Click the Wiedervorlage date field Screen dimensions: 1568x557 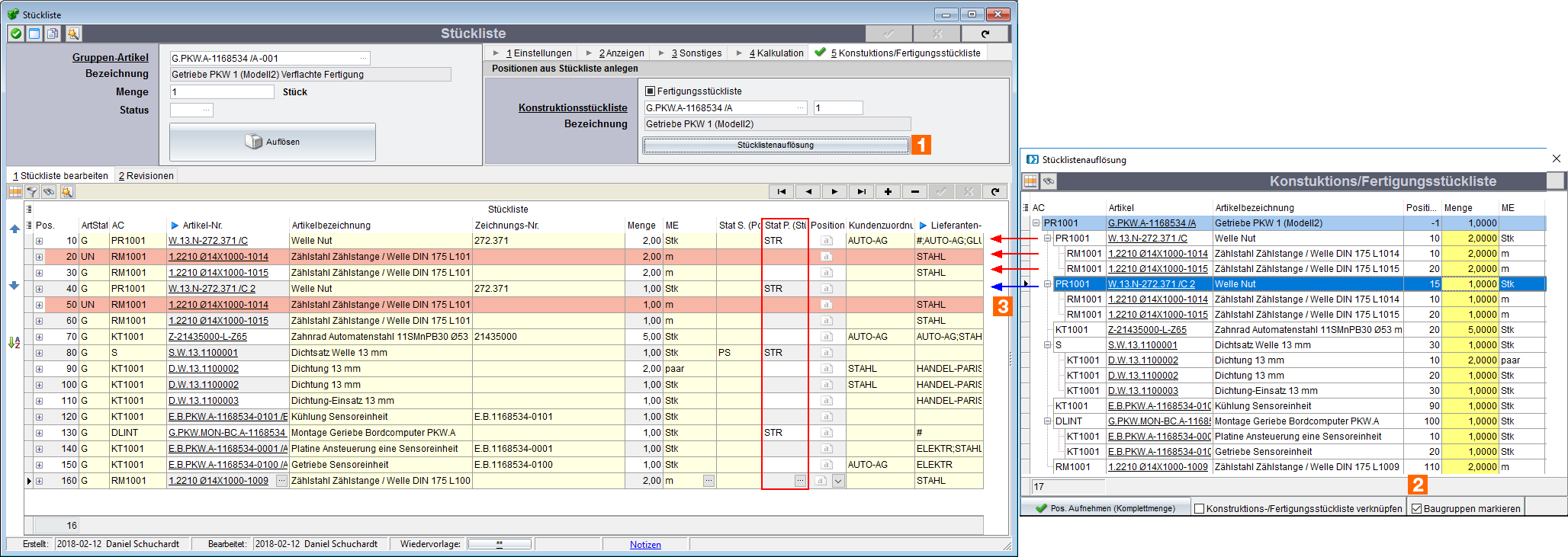tap(500, 544)
